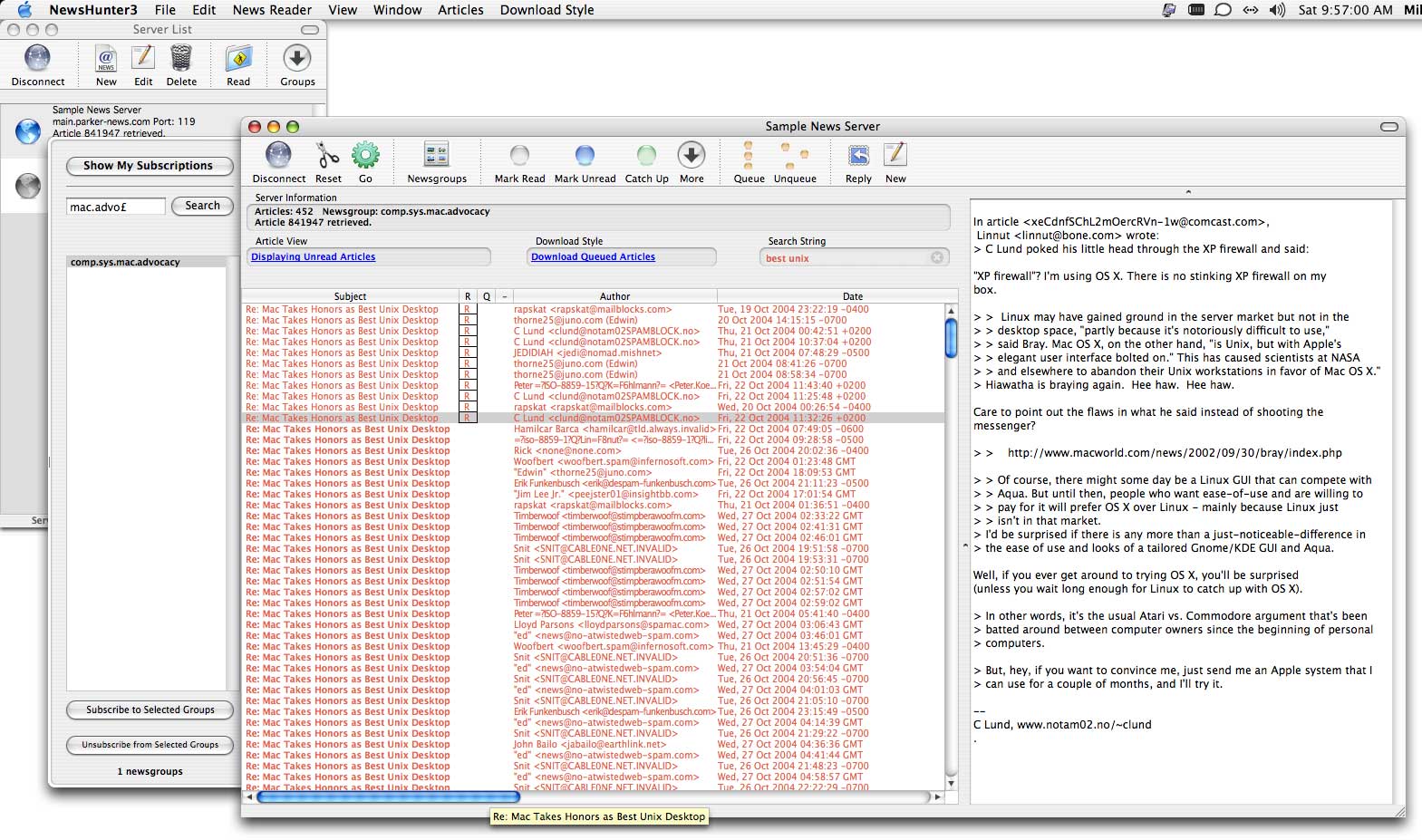Image resolution: width=1422 pixels, height=840 pixels.
Task: Toggle read flag on C Lund 10:37:04 row
Action: pos(467,343)
